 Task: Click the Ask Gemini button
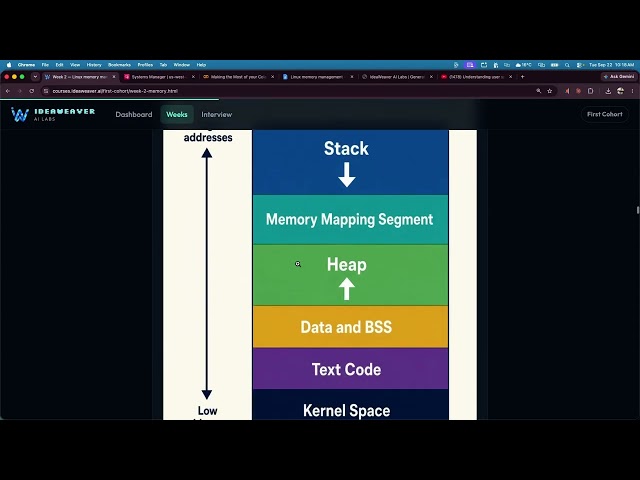pos(619,77)
